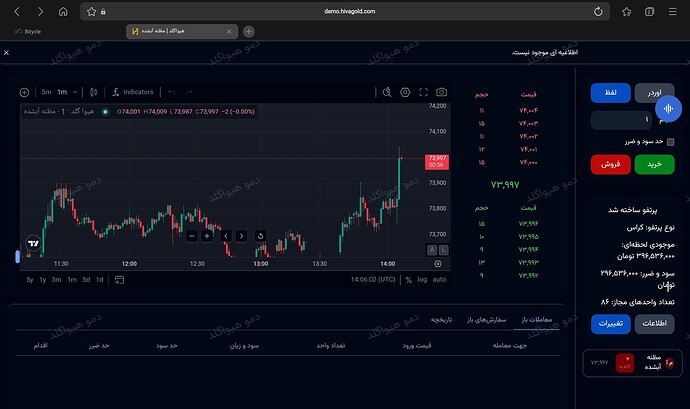
Task: Select the 5y date range
Action: click(x=30, y=280)
